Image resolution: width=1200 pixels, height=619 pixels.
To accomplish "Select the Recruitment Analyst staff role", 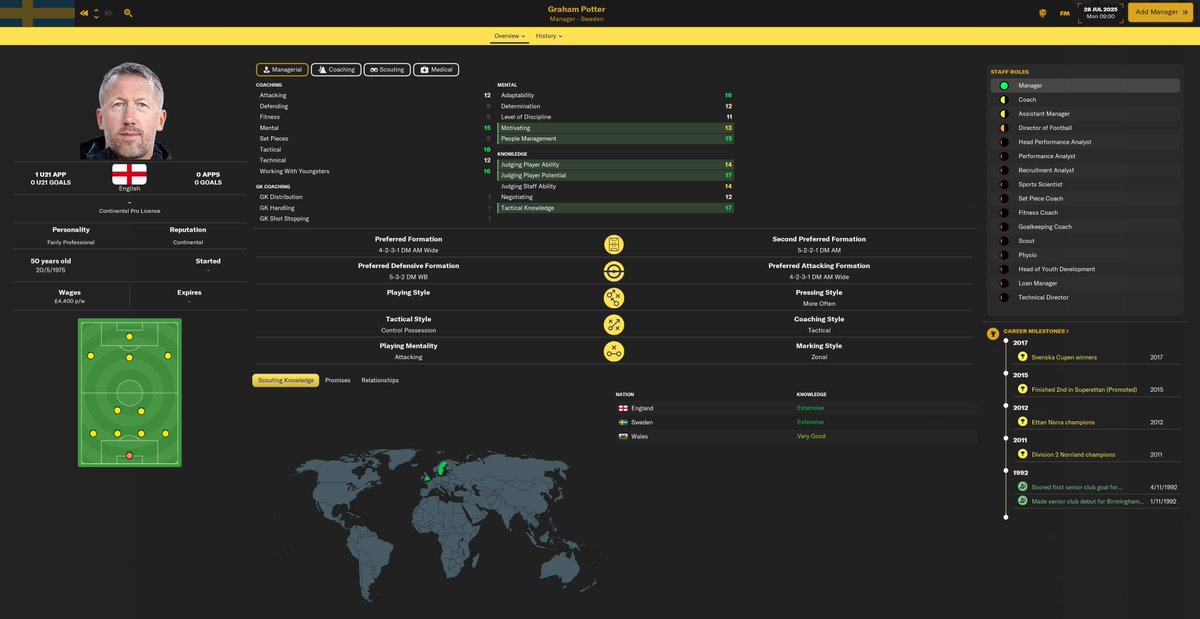I will coord(1084,170).
